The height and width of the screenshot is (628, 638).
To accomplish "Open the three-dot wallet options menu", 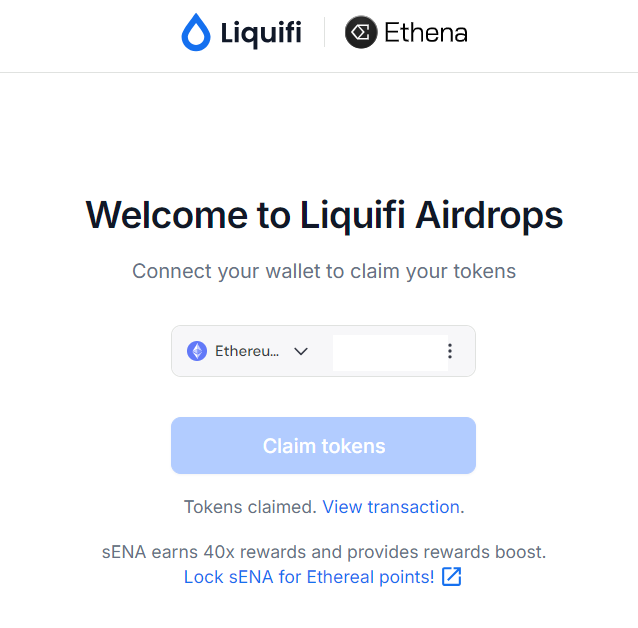I will [450, 351].
